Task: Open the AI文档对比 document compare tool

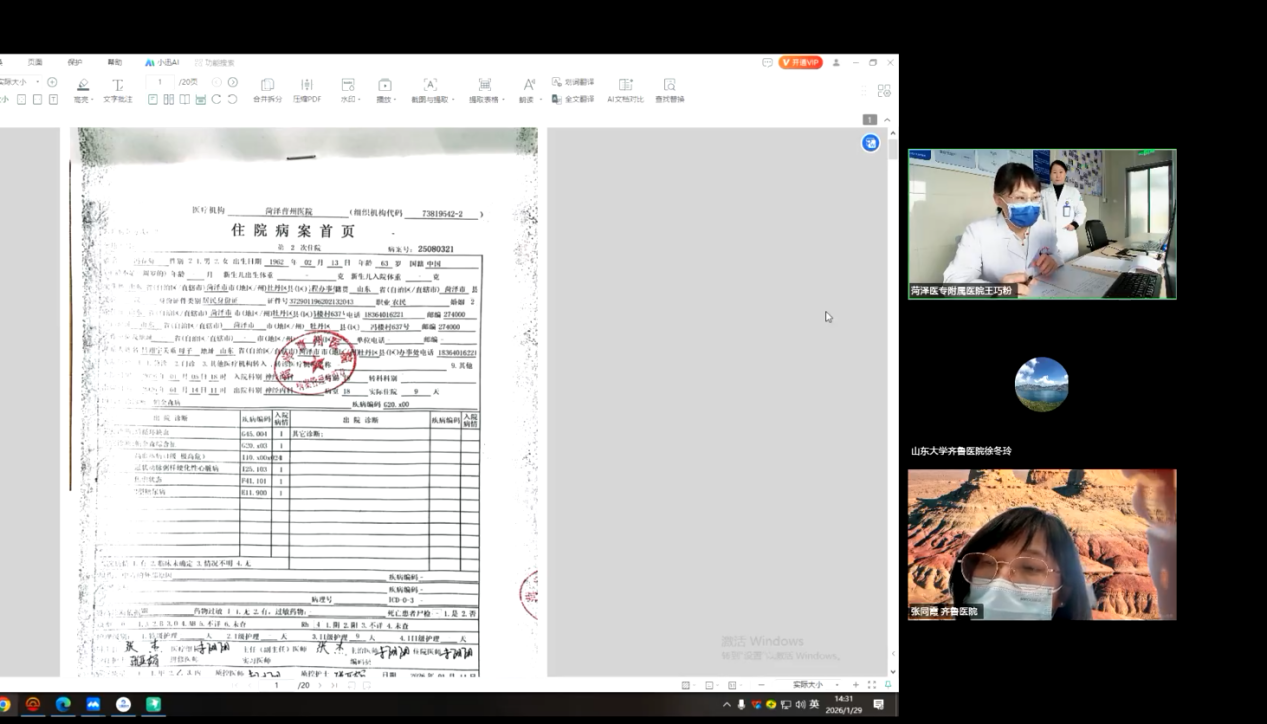Action: (x=625, y=90)
